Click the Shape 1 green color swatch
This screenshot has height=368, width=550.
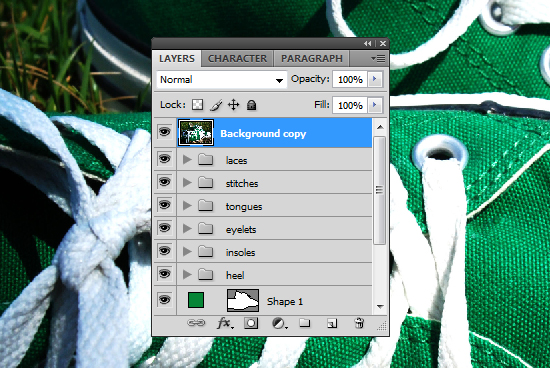pos(196,300)
